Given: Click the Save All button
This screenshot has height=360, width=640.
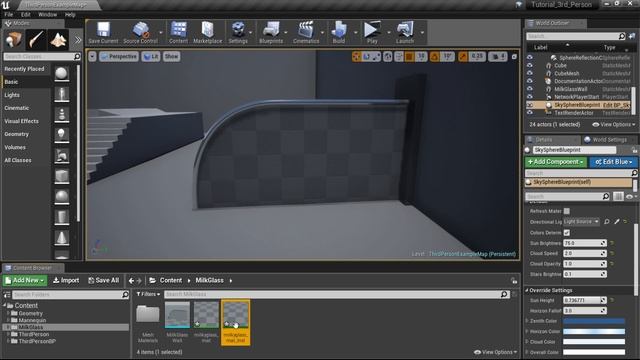Looking at the screenshot, I should [104, 280].
